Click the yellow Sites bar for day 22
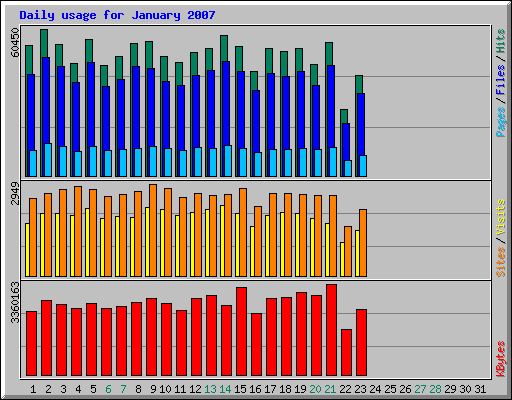Screen dimensions: 512x400 (342, 259)
